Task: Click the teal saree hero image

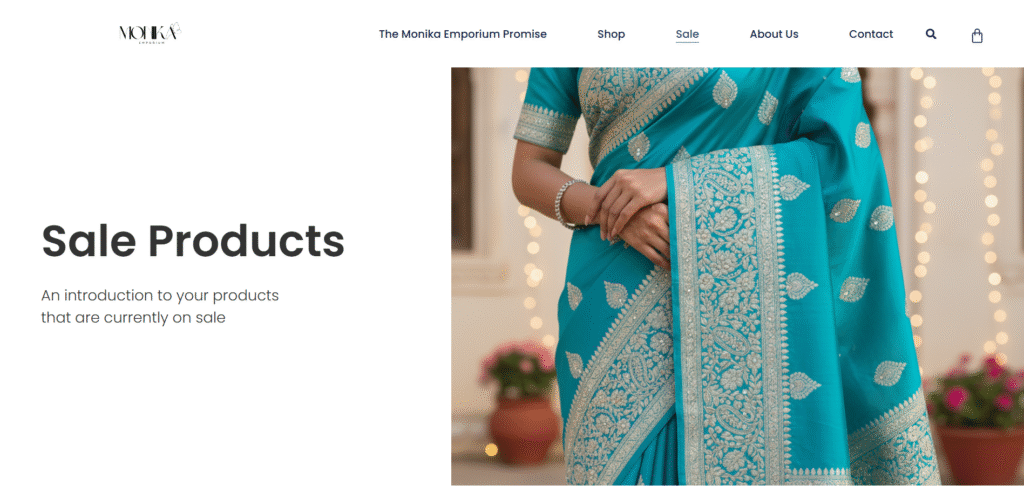Action: (x=737, y=276)
